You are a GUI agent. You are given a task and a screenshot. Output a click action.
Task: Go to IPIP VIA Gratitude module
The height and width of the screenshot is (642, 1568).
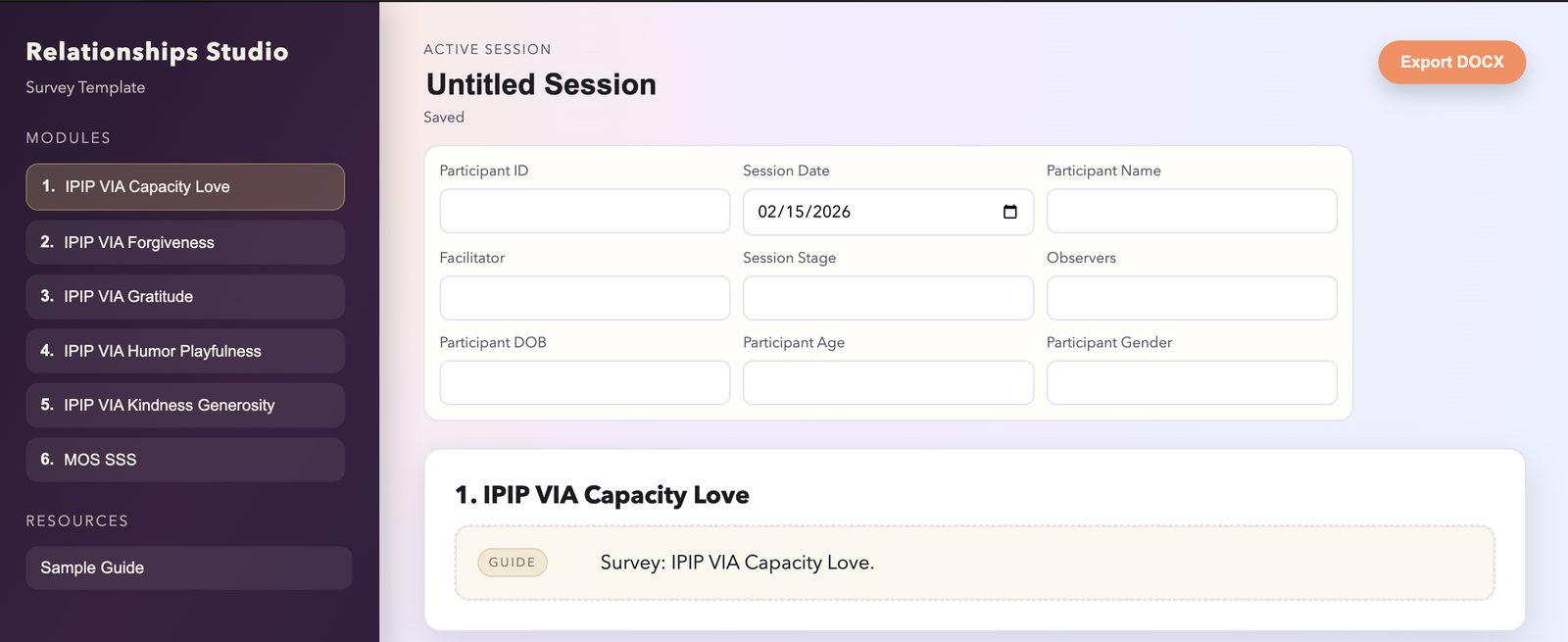coord(185,296)
